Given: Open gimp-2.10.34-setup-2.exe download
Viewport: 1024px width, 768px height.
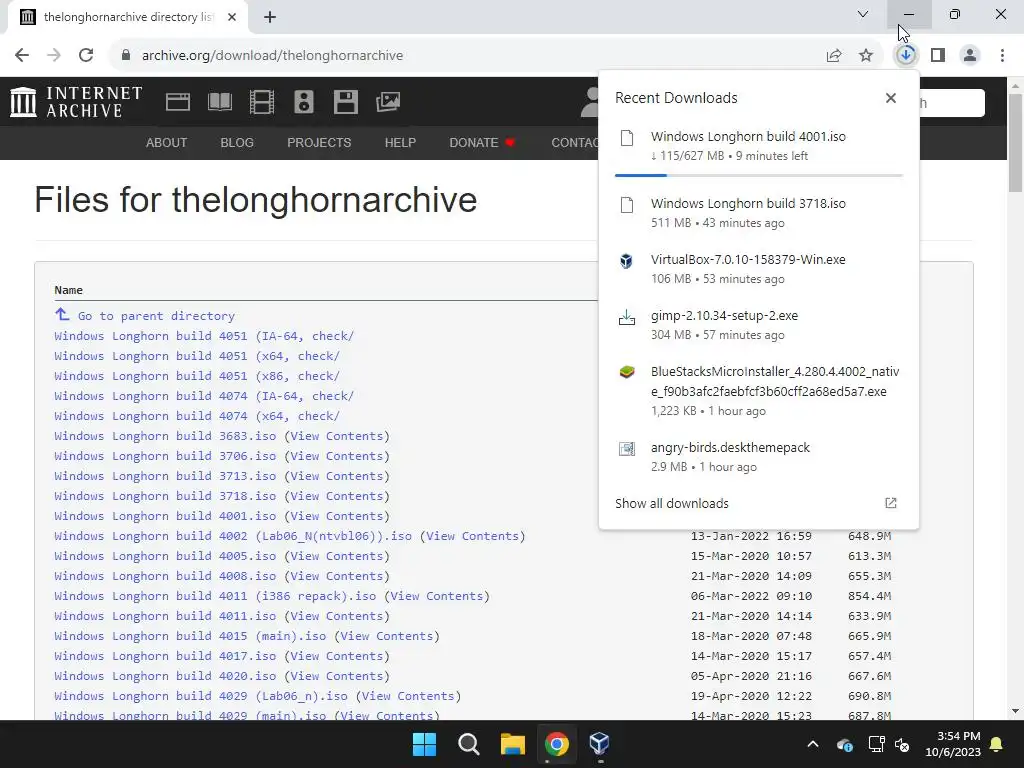Looking at the screenshot, I should point(758,325).
